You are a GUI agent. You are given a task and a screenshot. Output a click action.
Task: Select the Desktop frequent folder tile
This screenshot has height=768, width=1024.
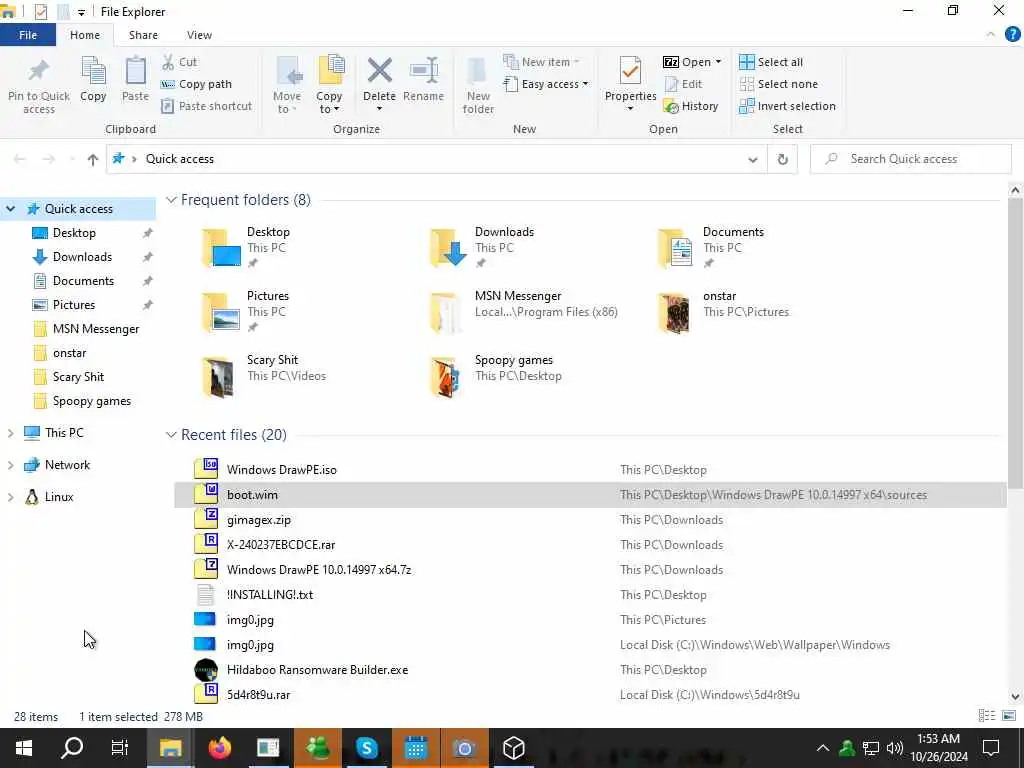pos(246,248)
